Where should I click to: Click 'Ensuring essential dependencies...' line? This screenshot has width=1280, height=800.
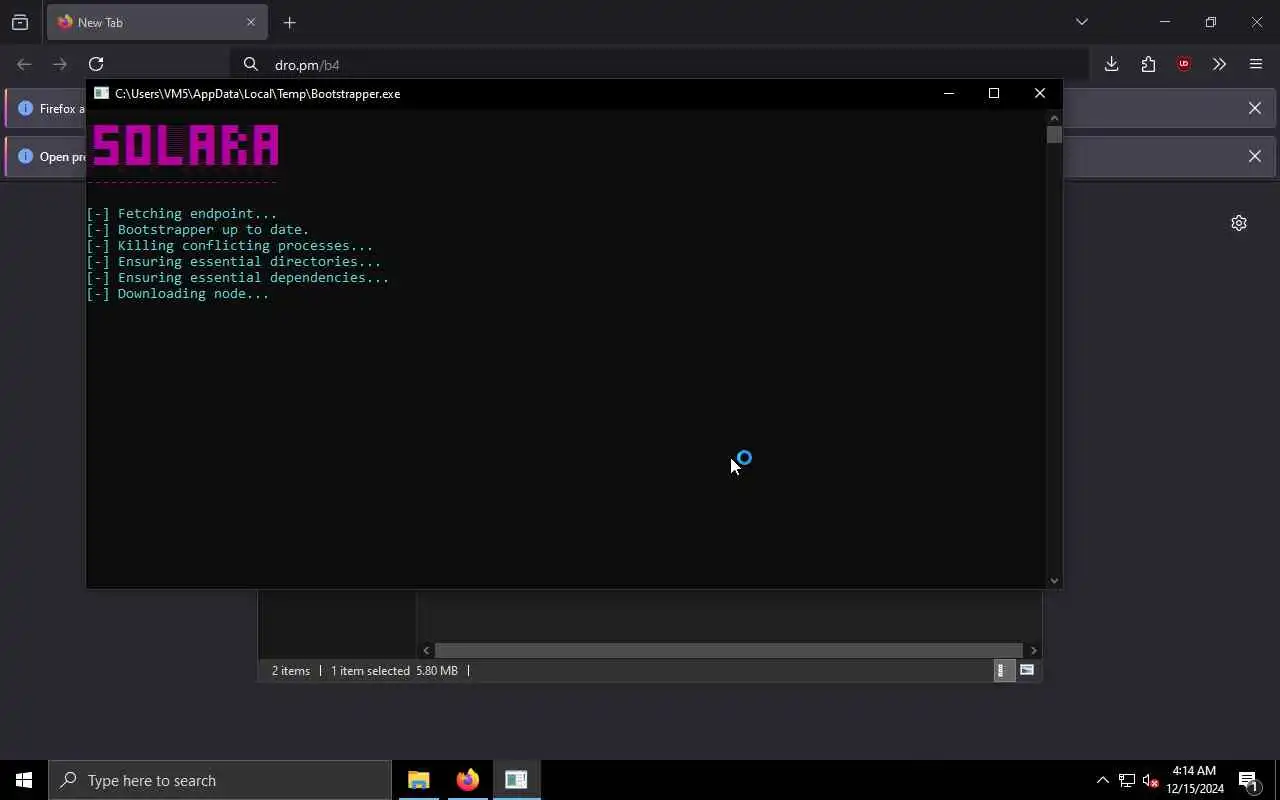(238, 277)
